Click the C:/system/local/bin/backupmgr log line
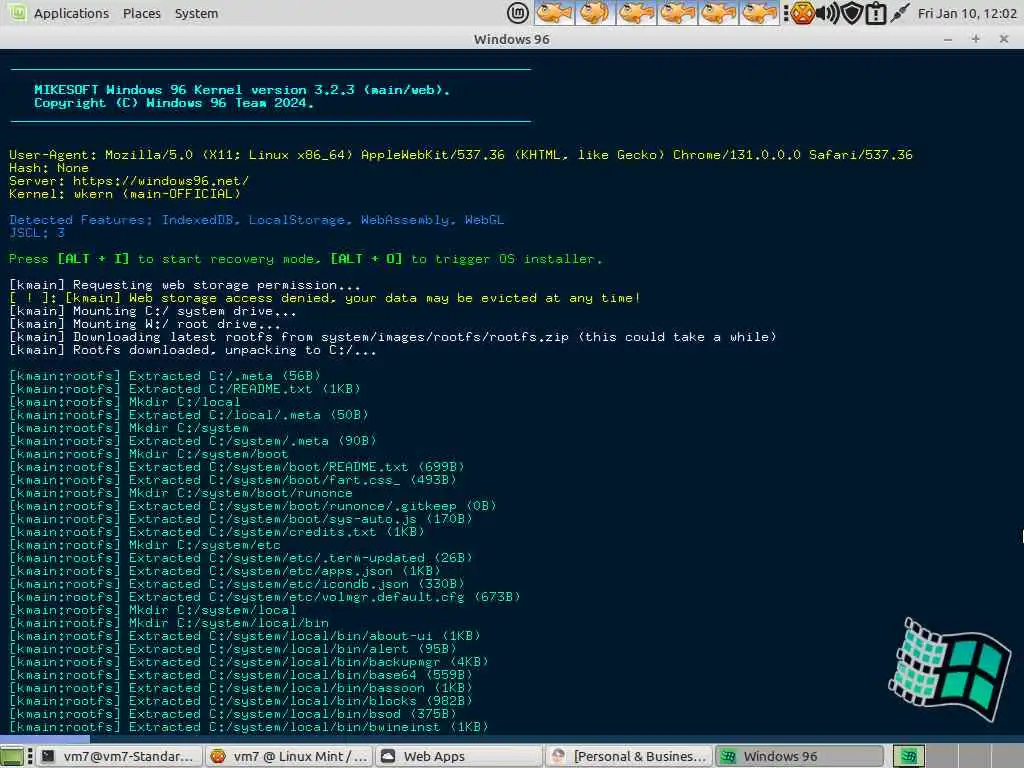Viewport: 1024px width, 768px height. click(249, 662)
